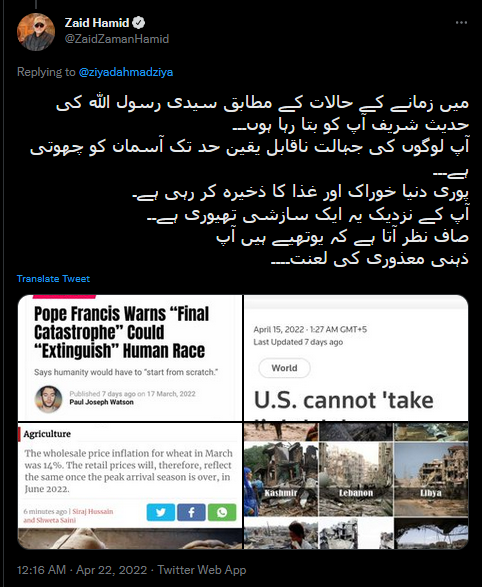482x587 pixels.
Task: Click the World category pill
Action: [x=284, y=368]
